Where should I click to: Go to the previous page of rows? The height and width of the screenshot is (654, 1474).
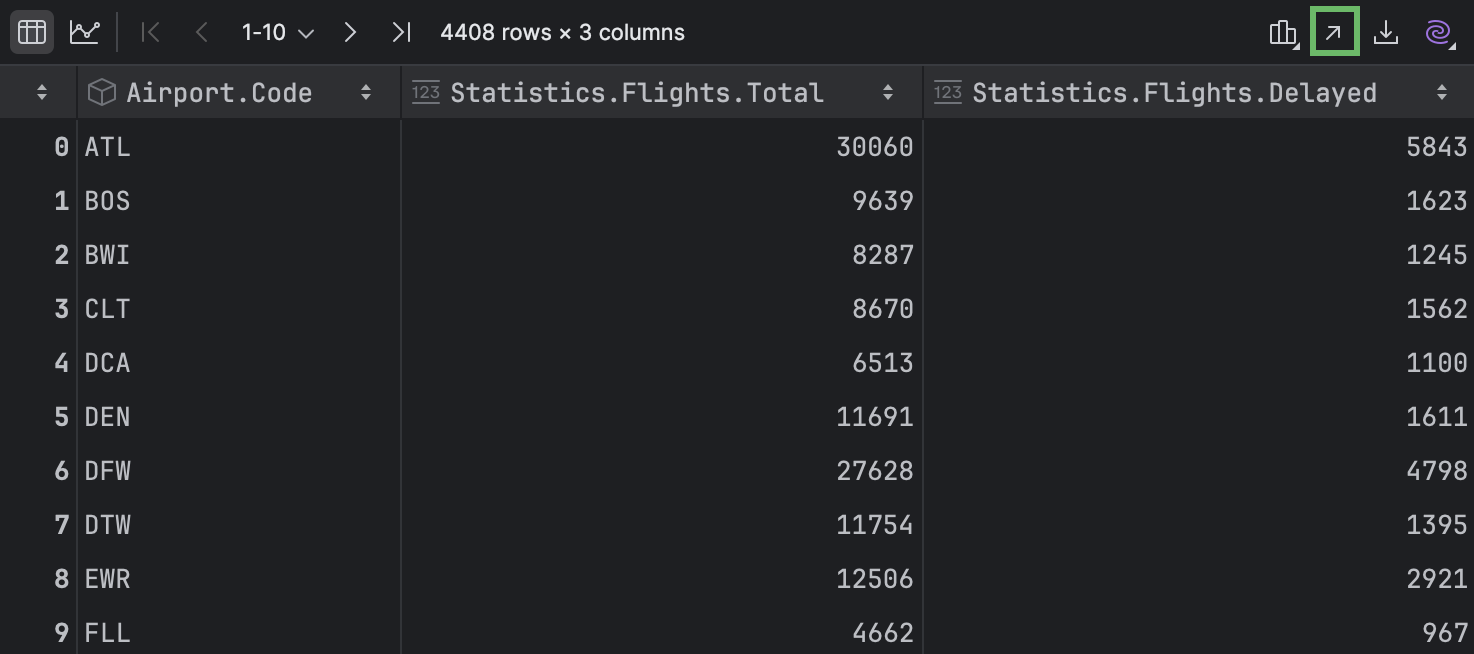pyautogui.click(x=201, y=32)
